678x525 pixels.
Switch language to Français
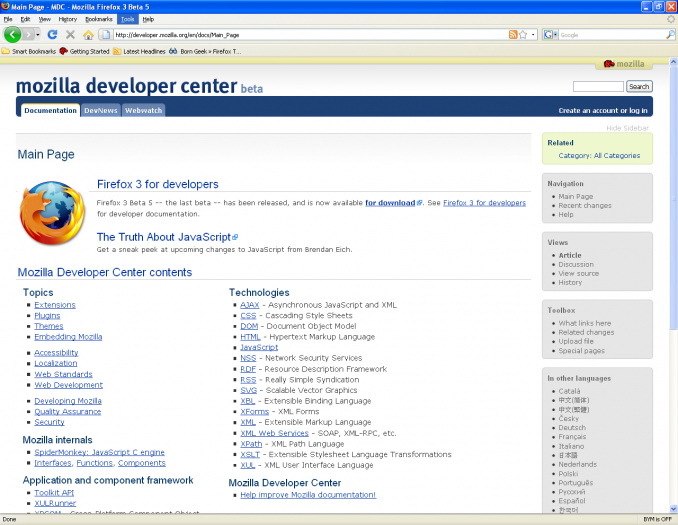[572, 437]
